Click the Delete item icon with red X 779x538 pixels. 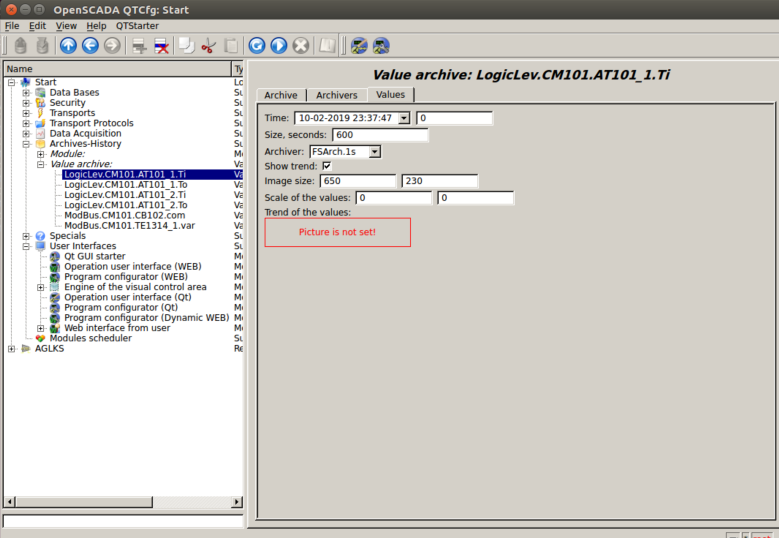161,45
